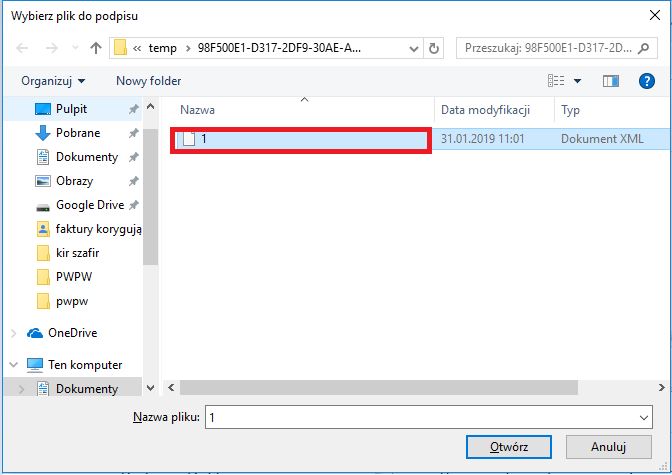
Task: Click the search field in folder
Action: tap(556, 48)
